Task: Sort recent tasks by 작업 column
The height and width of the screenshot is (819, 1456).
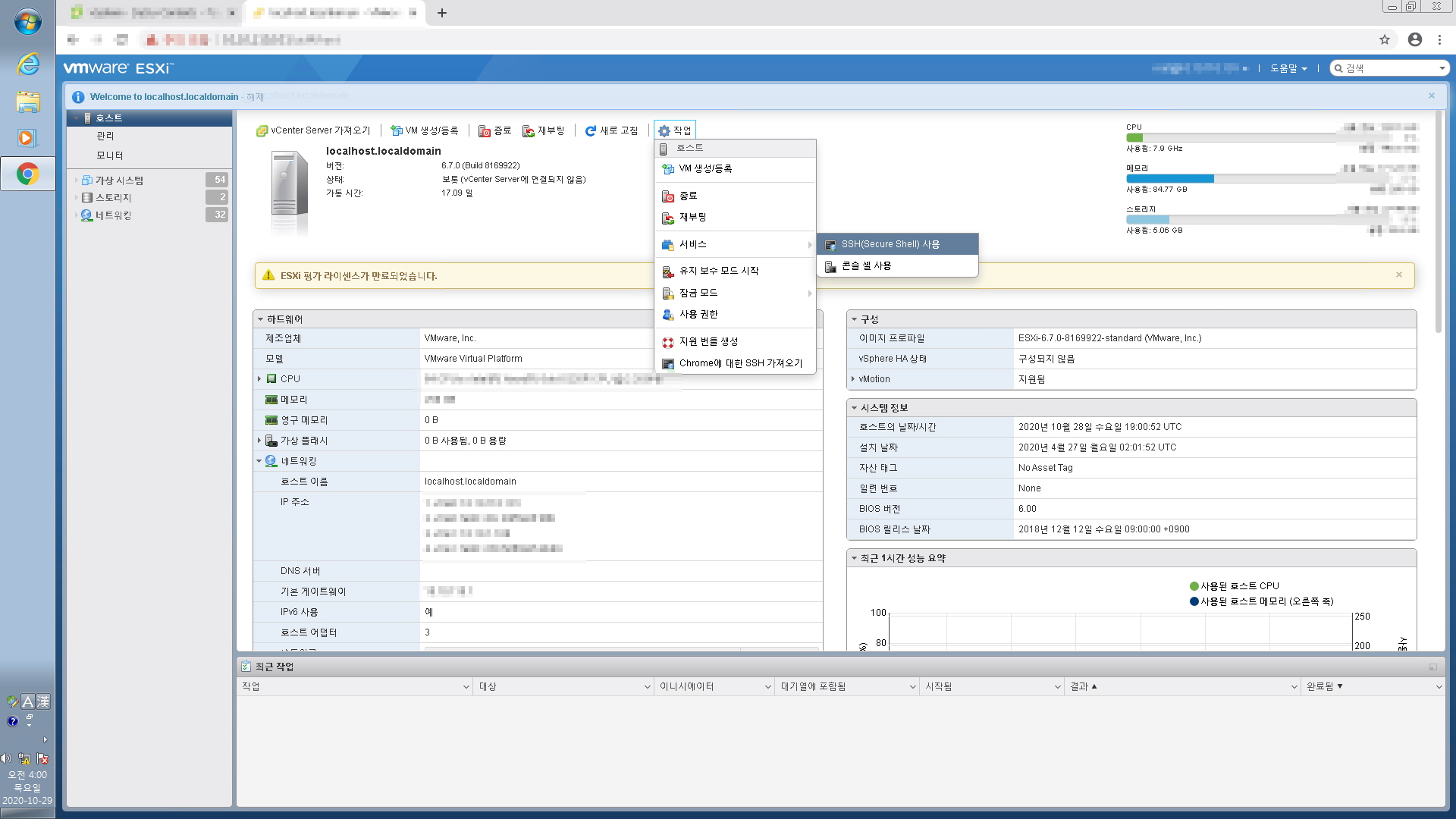Action: click(355, 686)
